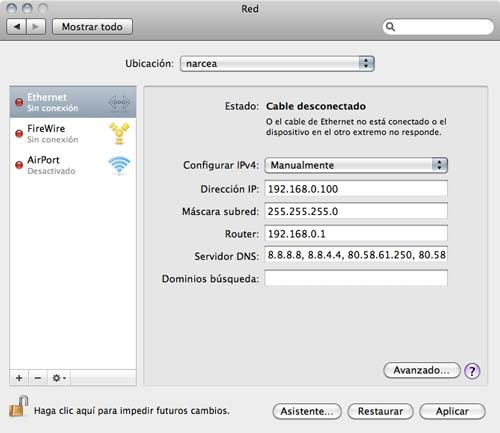This screenshot has height=433, width=500.
Task: Click the 'Haga clic aquí para impedir' text
Action: (132, 410)
